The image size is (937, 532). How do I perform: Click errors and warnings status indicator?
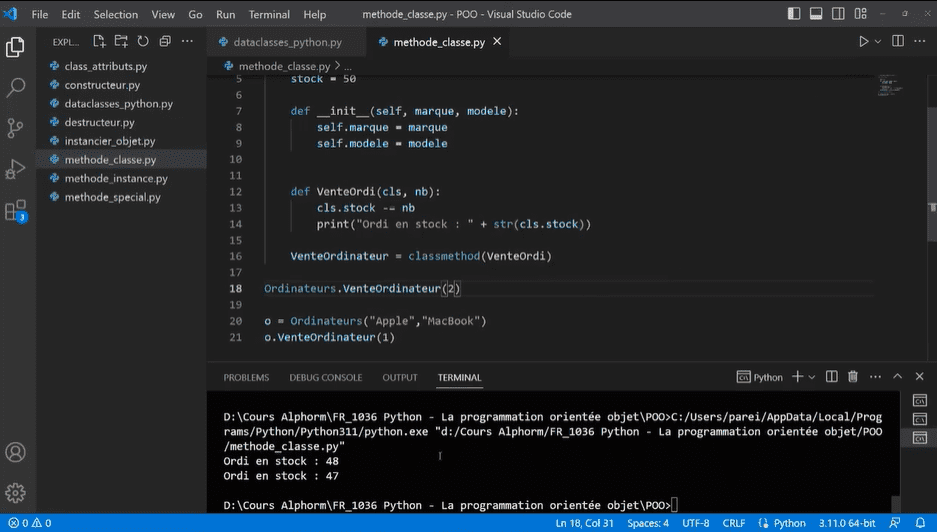[x=30, y=523]
